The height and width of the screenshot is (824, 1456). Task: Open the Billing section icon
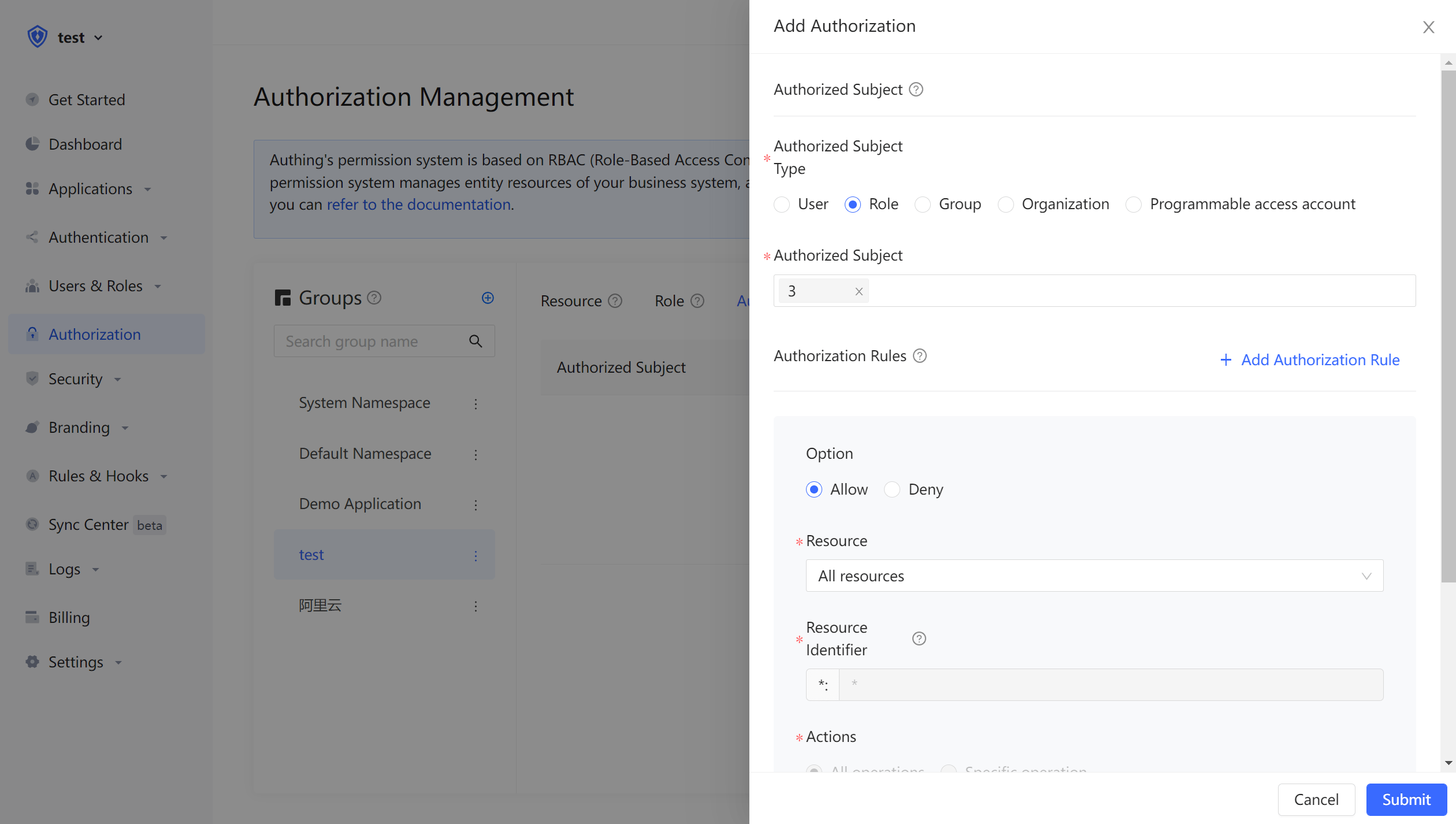coord(32,617)
